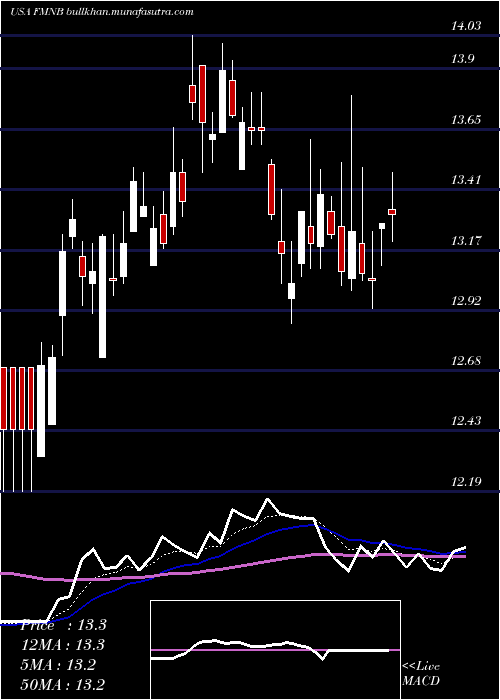Click the <<Live MACD label

[421, 674]
